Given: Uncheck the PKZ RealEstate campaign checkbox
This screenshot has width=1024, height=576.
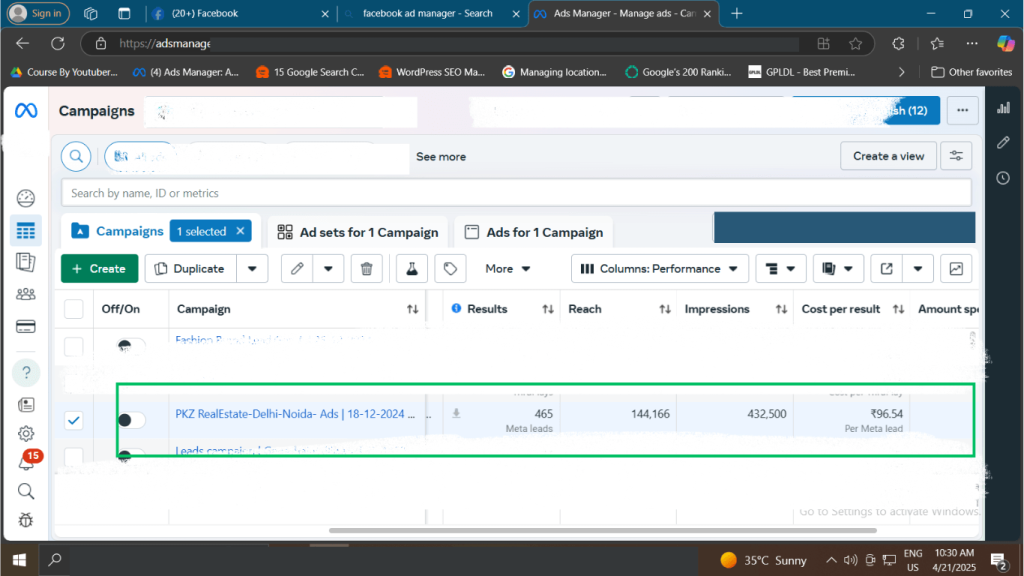Looking at the screenshot, I should pyautogui.click(x=74, y=420).
